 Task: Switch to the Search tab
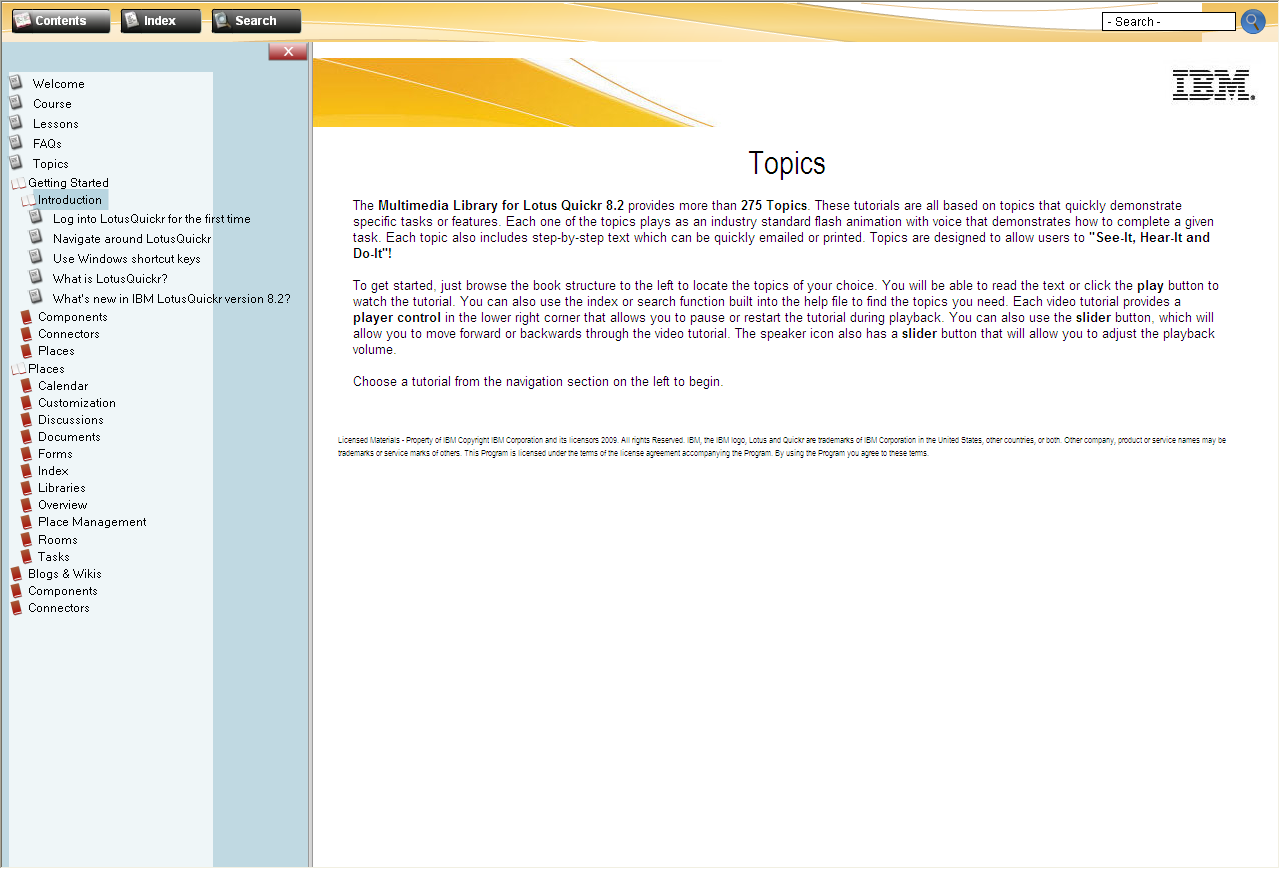pyautogui.click(x=256, y=21)
